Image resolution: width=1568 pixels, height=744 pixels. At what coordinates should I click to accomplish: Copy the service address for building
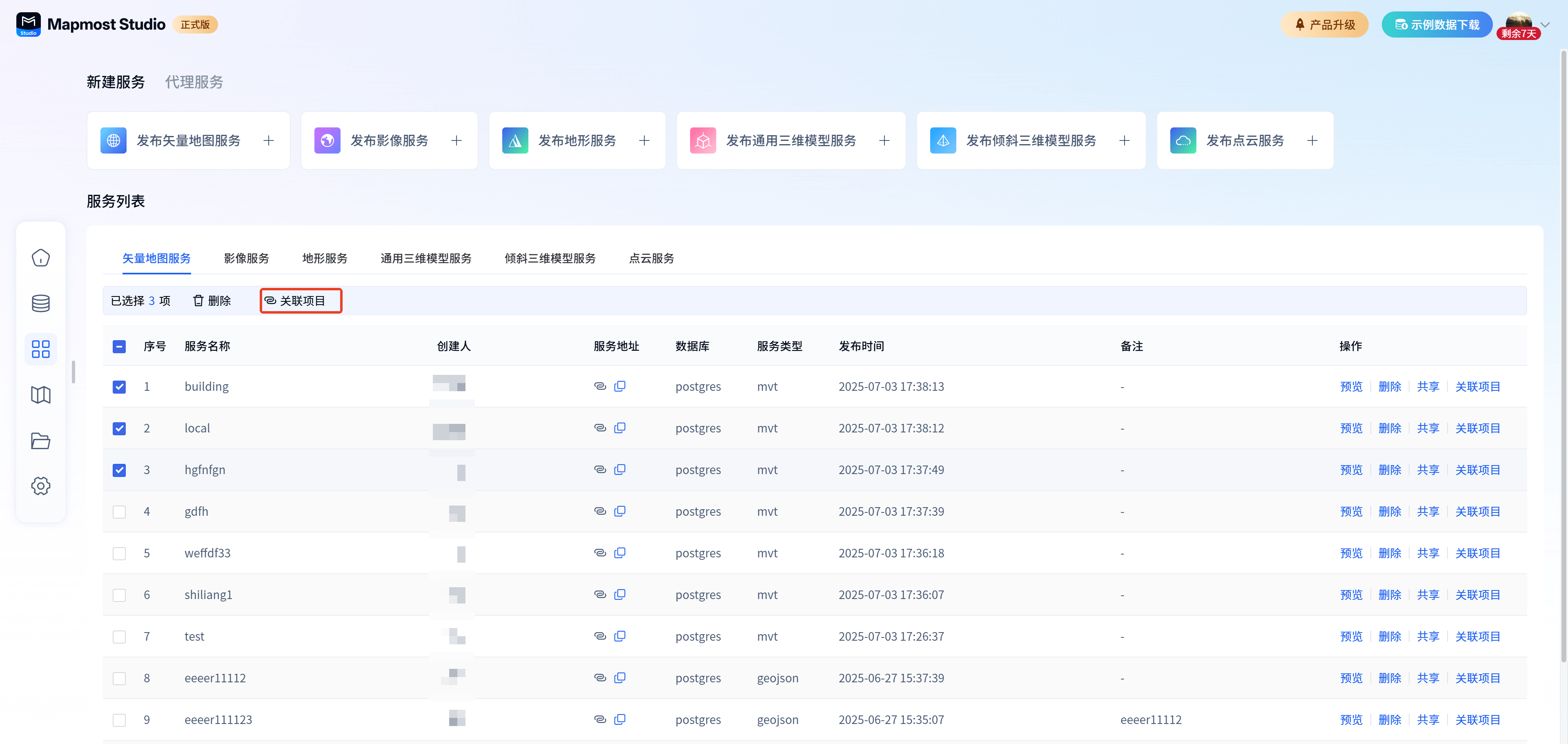620,386
